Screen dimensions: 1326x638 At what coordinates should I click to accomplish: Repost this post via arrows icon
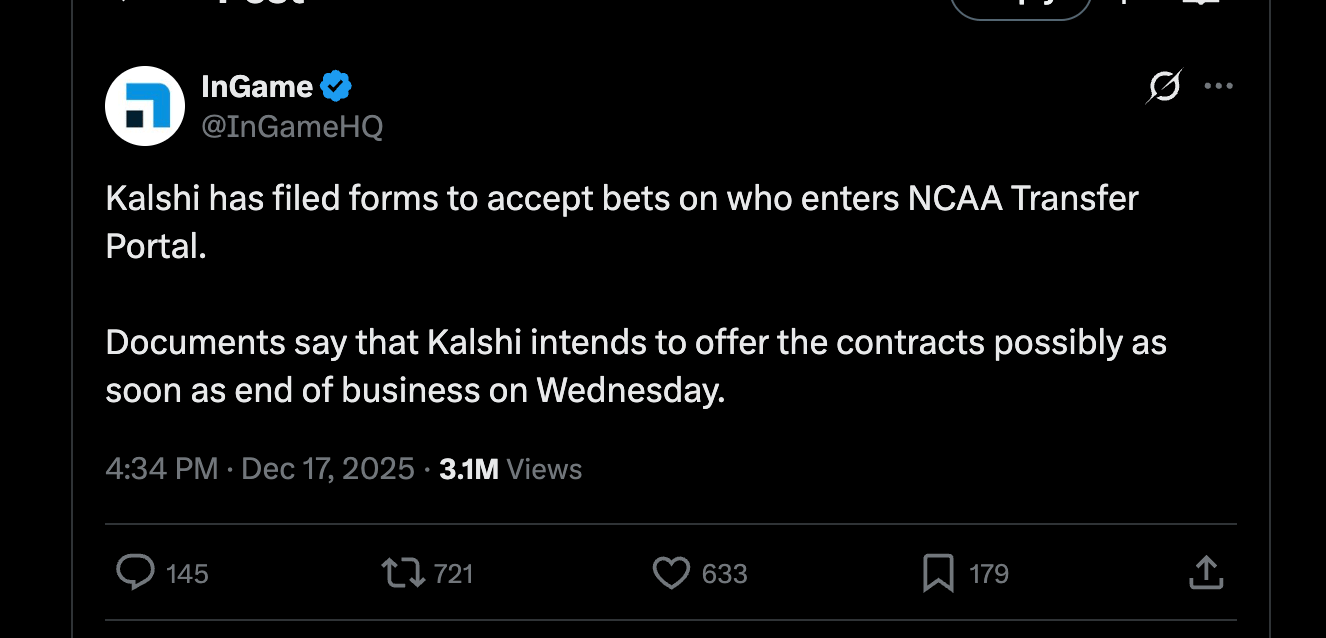[x=404, y=573]
